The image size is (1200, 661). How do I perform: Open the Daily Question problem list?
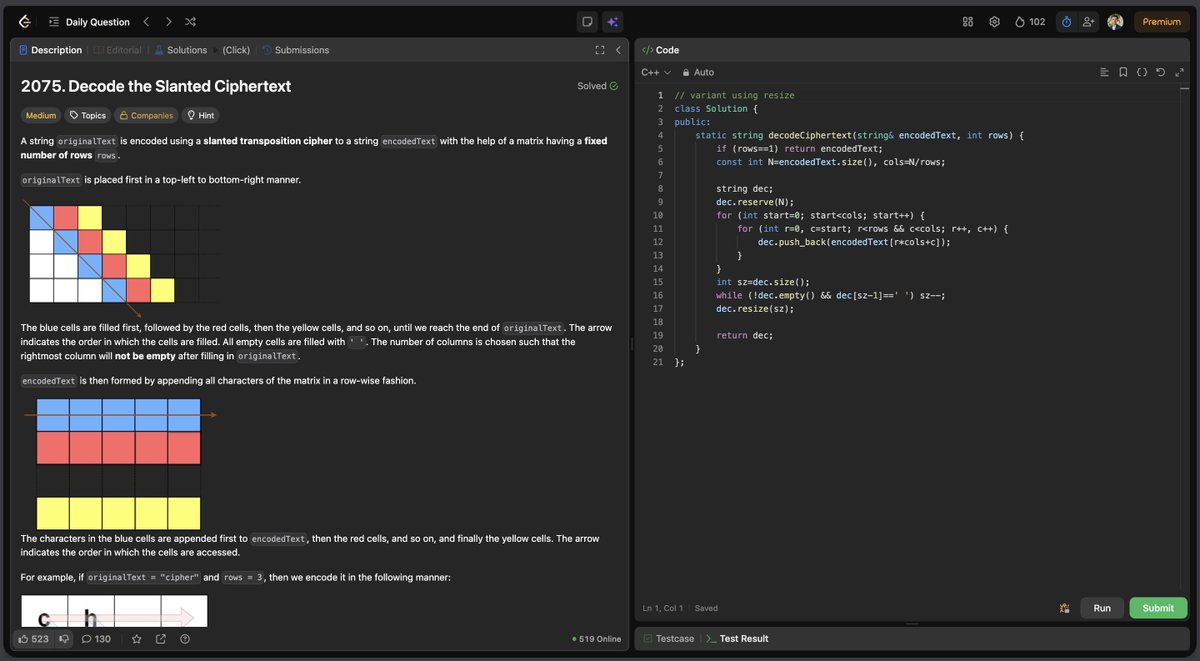click(x=89, y=22)
